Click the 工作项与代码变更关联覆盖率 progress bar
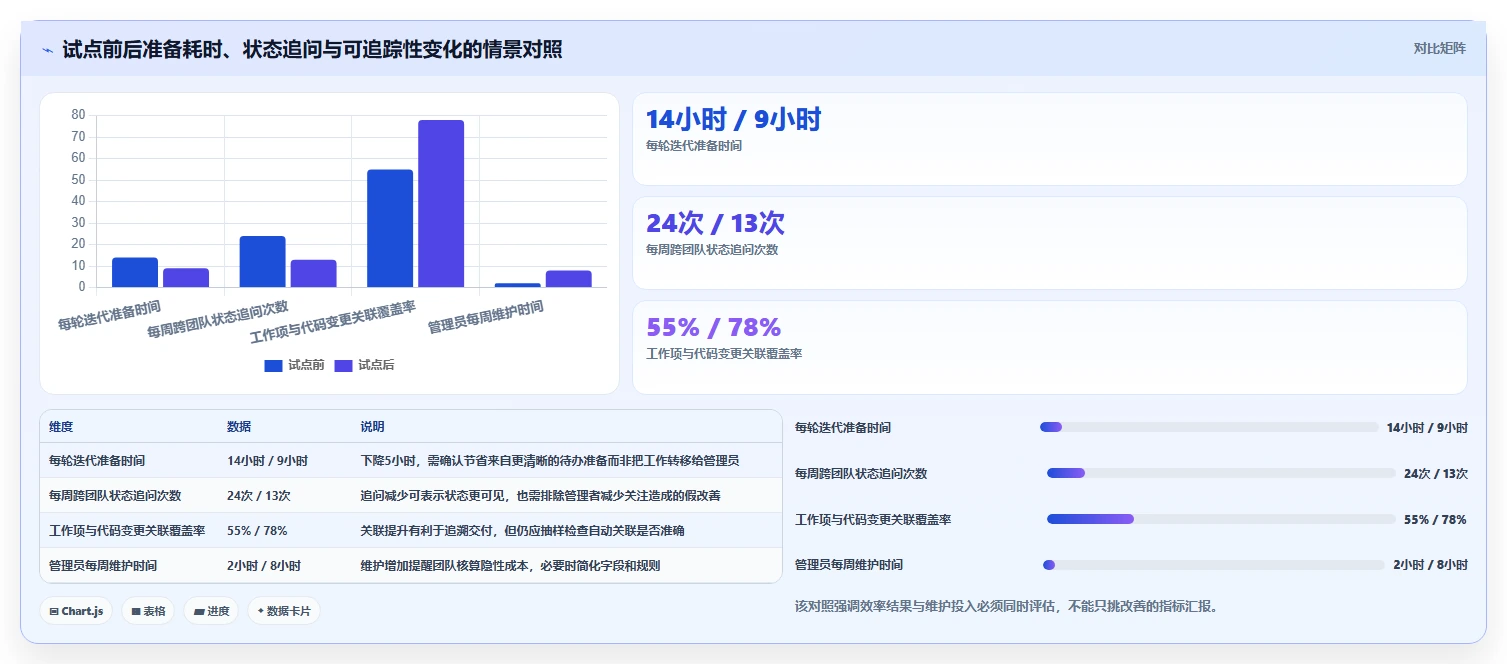The height and width of the screenshot is (664, 1507). pos(1221,519)
